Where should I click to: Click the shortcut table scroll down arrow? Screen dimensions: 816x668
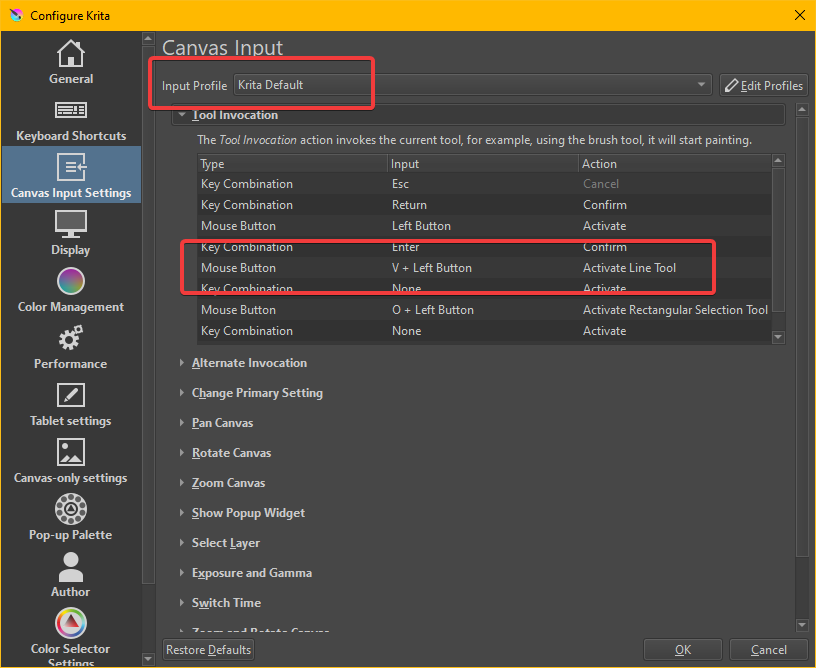tap(779, 338)
